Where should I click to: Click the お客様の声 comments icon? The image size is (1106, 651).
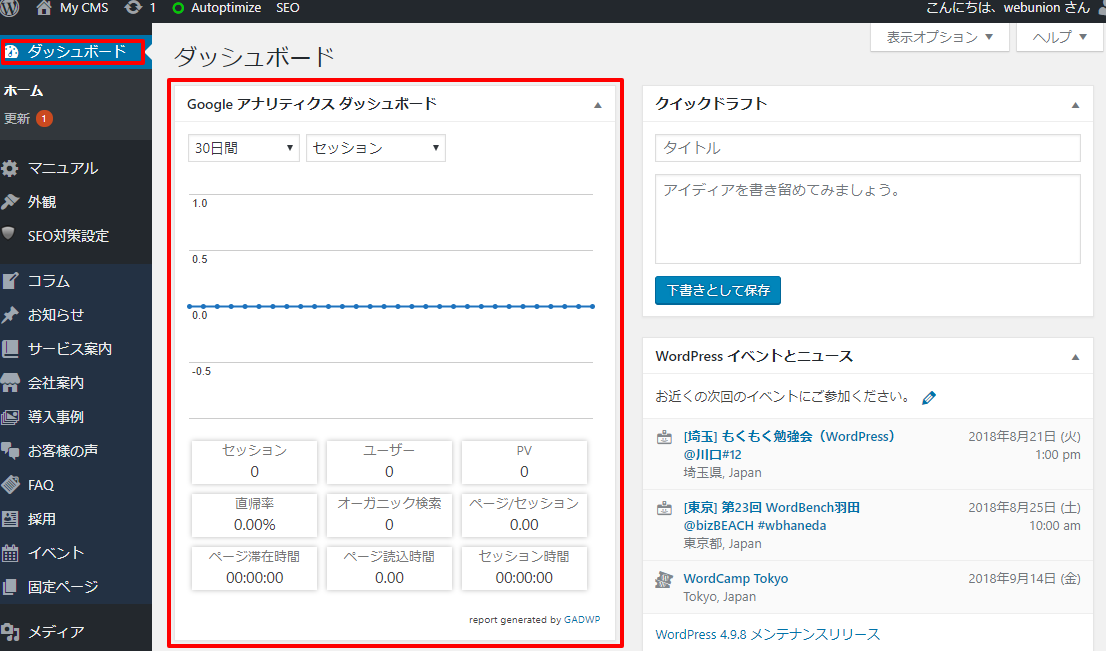[x=10, y=451]
